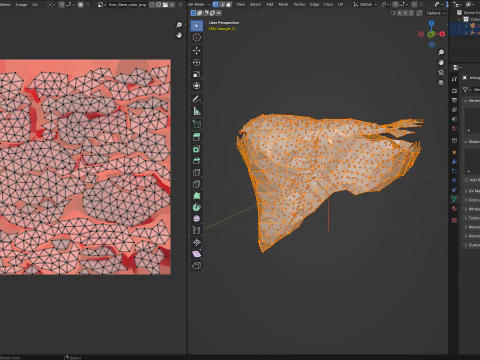
Task: Select the Bevel tool
Action: [197, 161]
